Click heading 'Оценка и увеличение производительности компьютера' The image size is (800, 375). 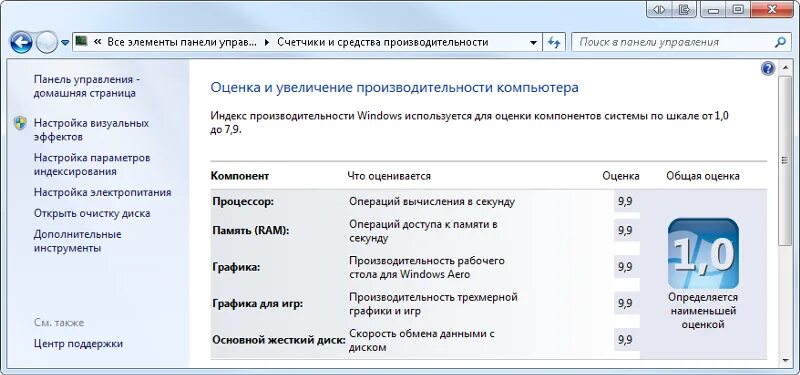[x=394, y=87]
